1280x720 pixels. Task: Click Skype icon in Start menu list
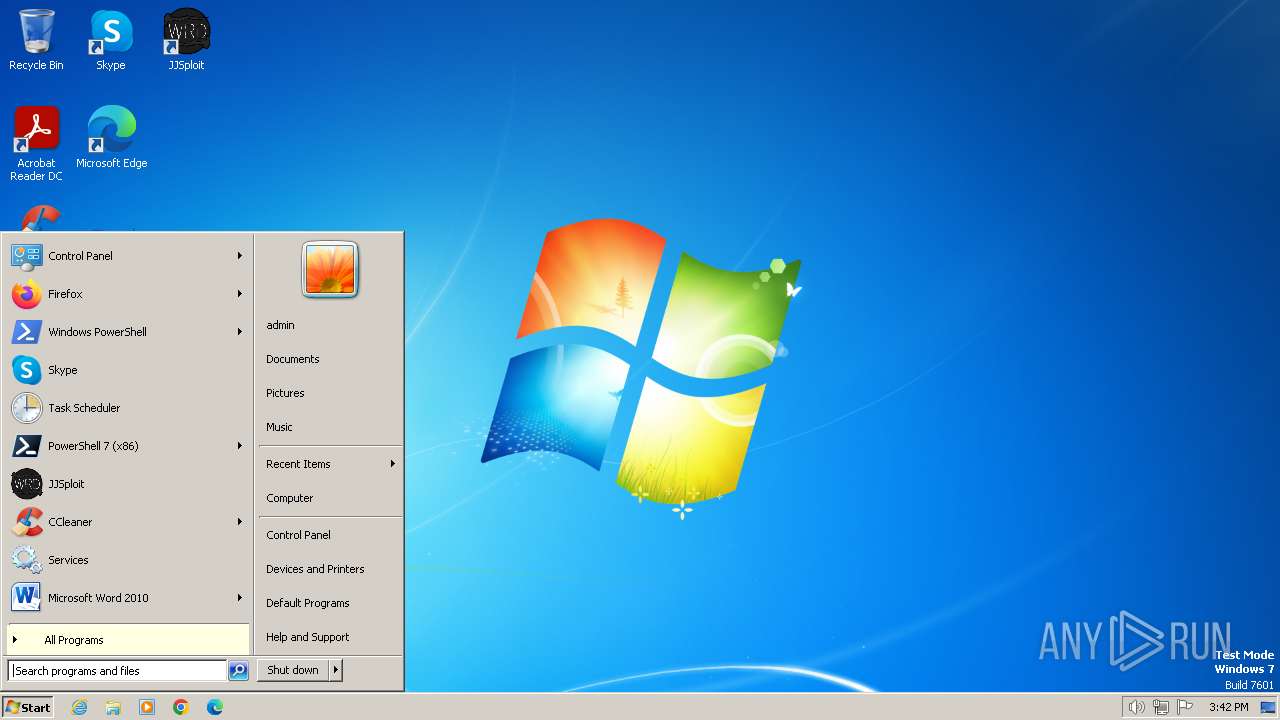click(x=27, y=370)
